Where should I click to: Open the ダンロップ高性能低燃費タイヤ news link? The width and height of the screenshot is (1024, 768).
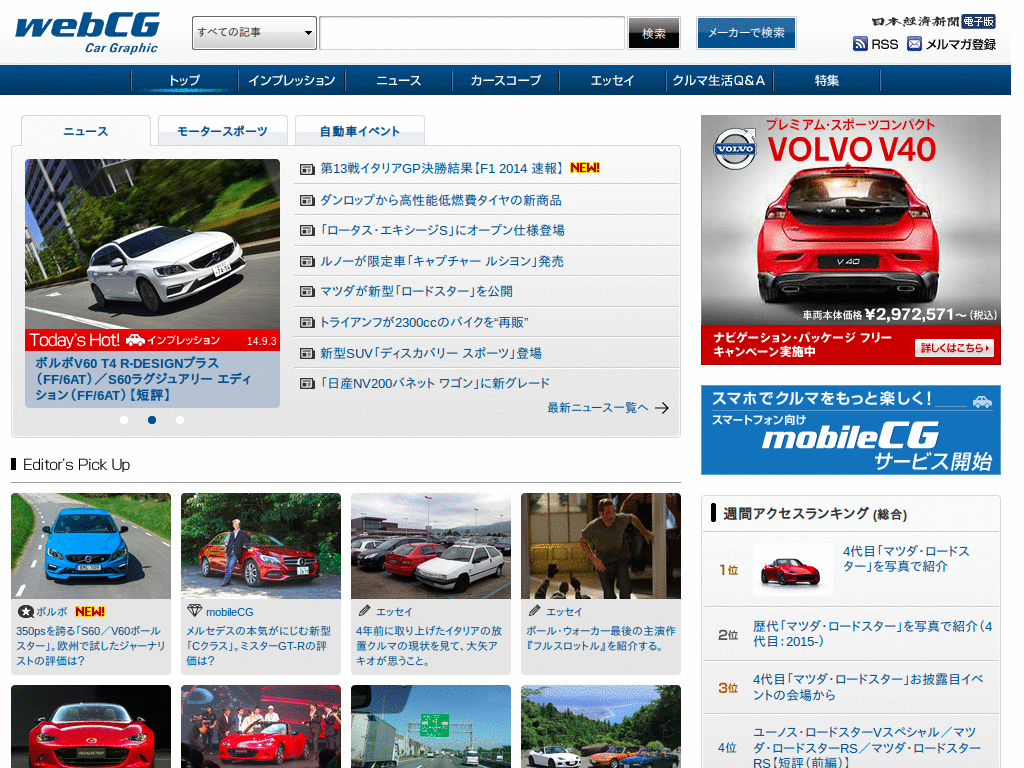[x=441, y=200]
